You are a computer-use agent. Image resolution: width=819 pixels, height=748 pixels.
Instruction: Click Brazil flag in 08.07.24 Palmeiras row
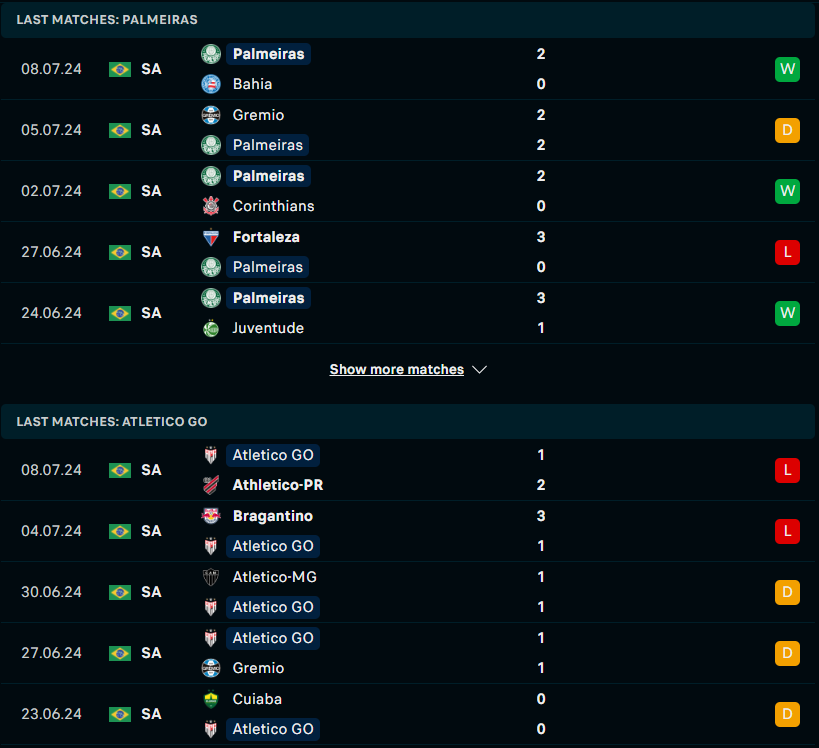(x=120, y=69)
